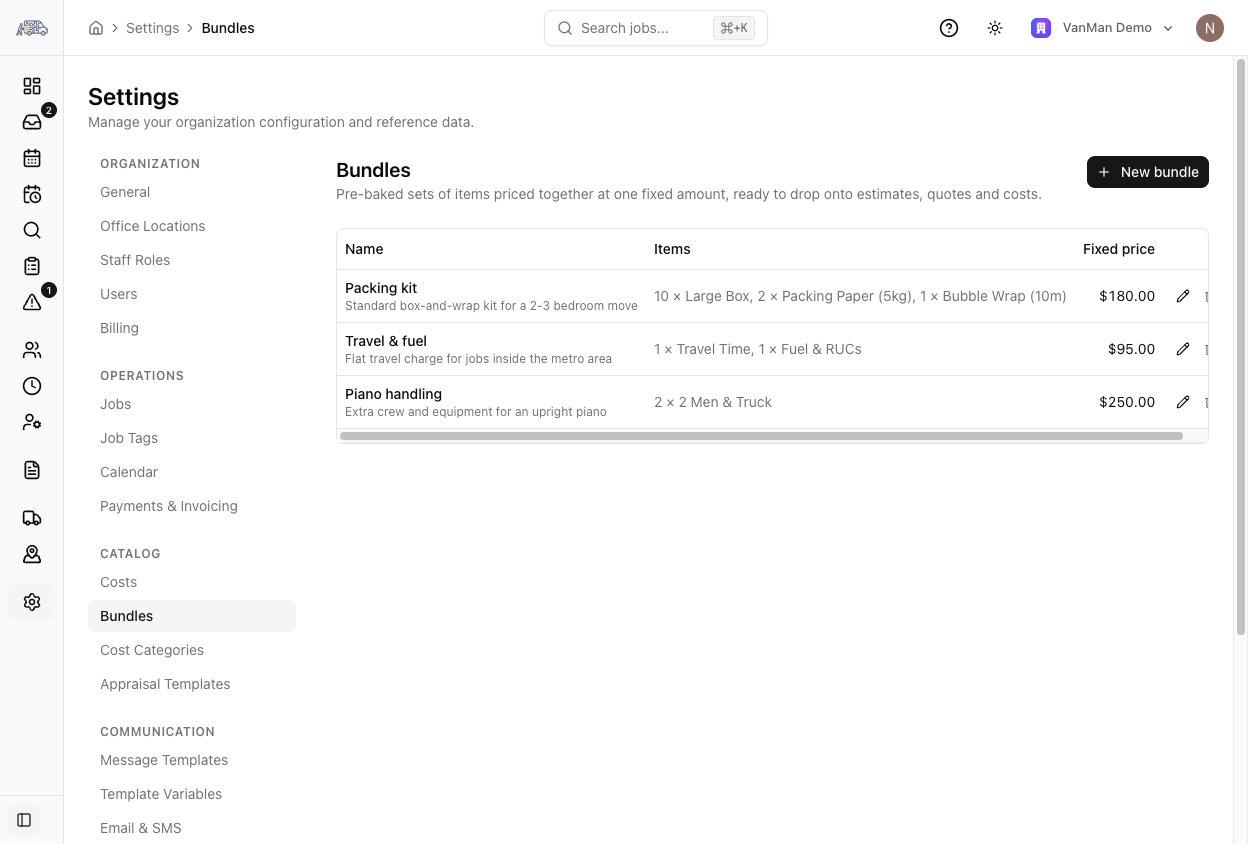Open General settings
The height and width of the screenshot is (844, 1248).
point(125,192)
